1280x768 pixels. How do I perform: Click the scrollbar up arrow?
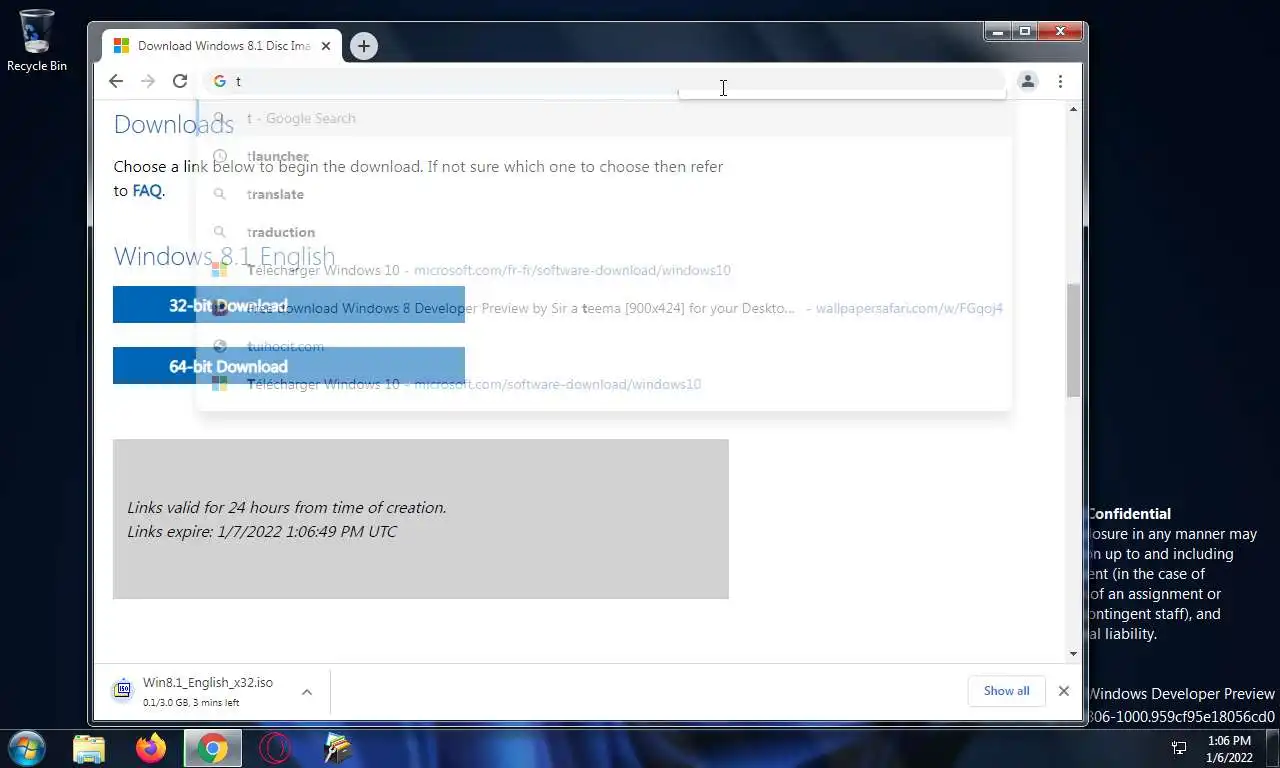1073,108
